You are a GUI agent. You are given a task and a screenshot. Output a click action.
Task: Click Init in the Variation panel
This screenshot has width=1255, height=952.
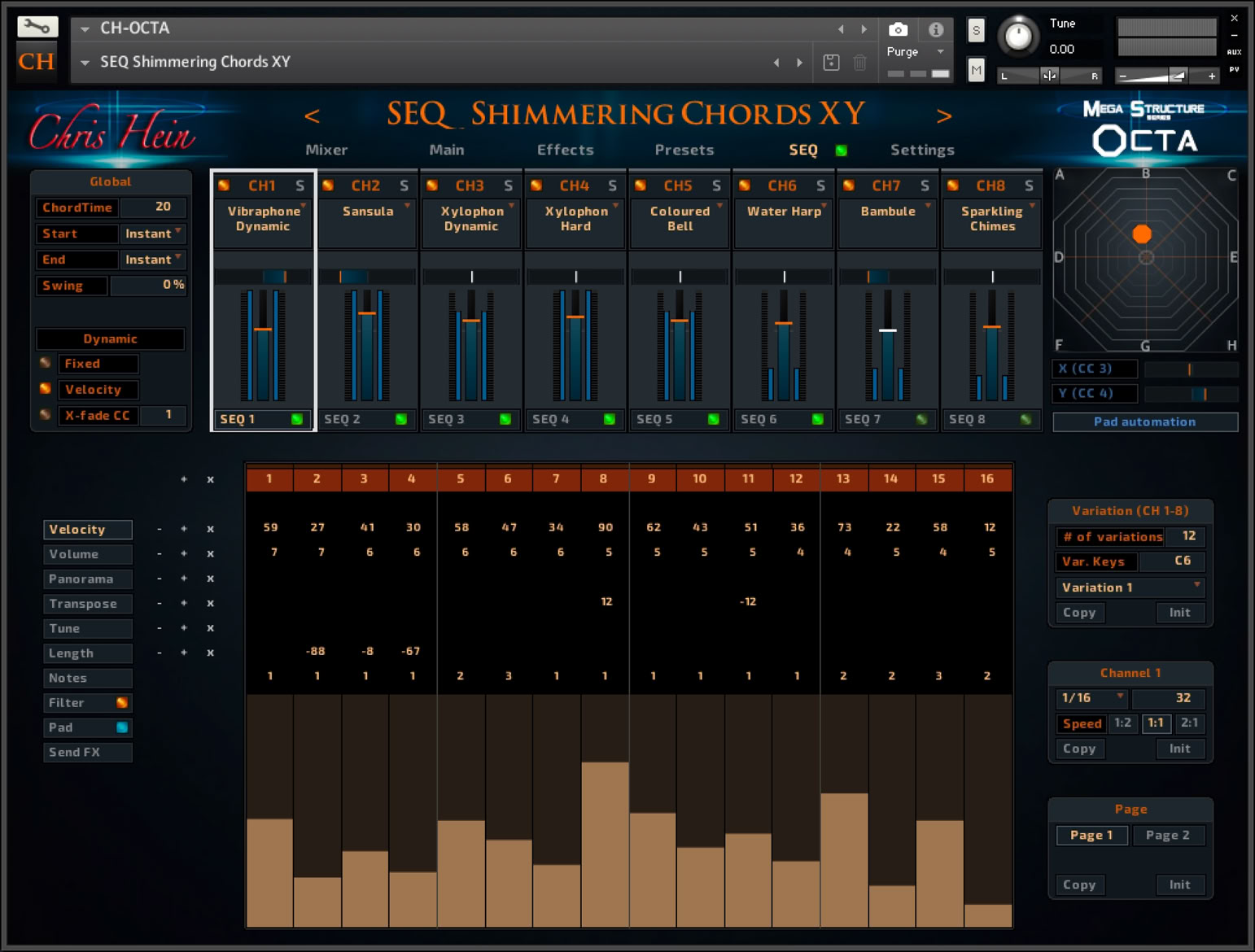1180,613
